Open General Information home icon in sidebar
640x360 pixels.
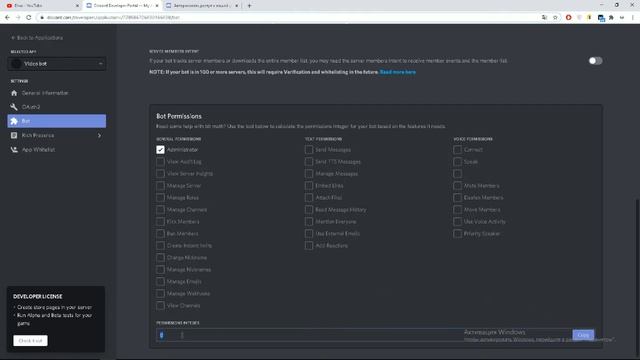[x=14, y=93]
